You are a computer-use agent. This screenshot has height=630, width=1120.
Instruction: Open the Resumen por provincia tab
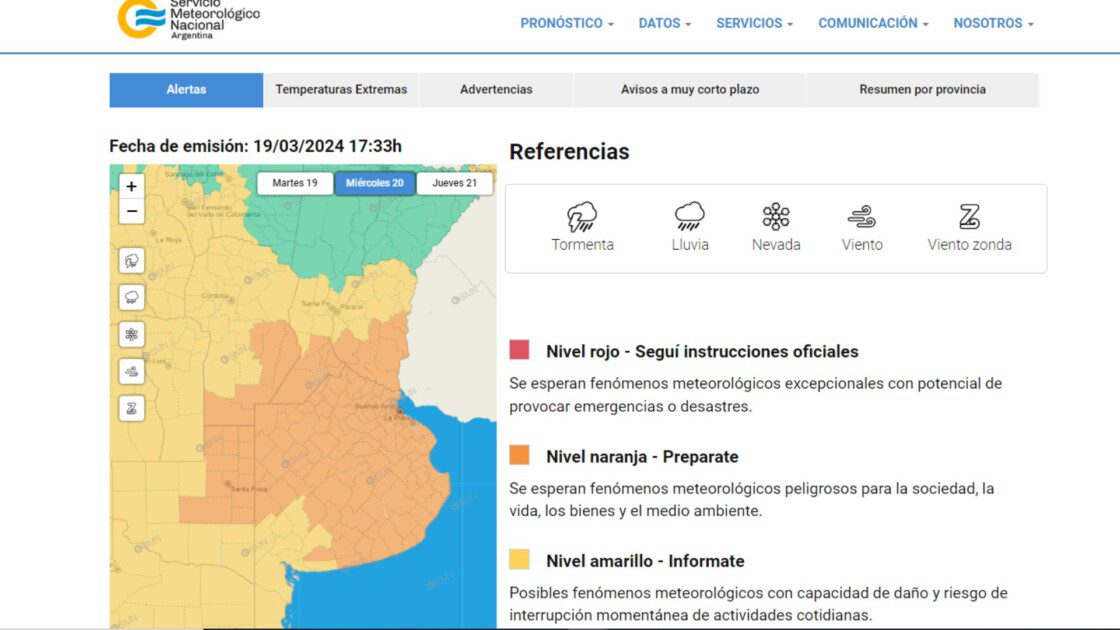click(x=921, y=89)
